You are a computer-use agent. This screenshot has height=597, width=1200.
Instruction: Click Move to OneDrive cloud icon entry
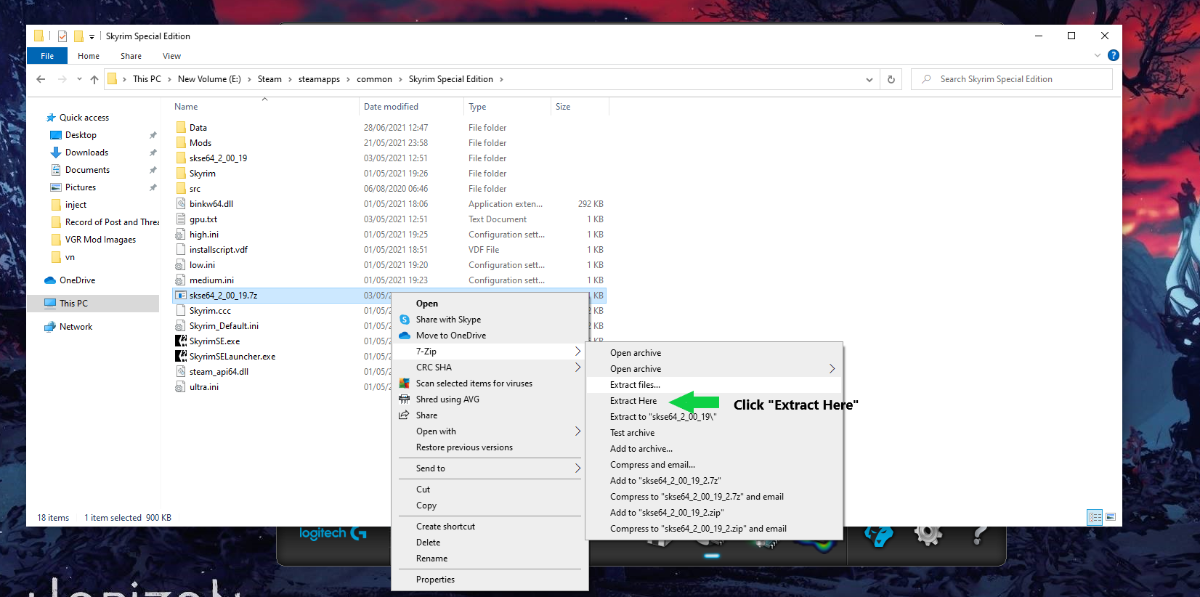451,335
